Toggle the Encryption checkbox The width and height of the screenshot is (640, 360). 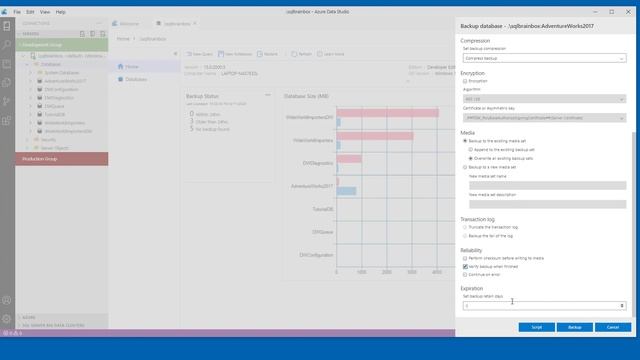tap(465, 81)
